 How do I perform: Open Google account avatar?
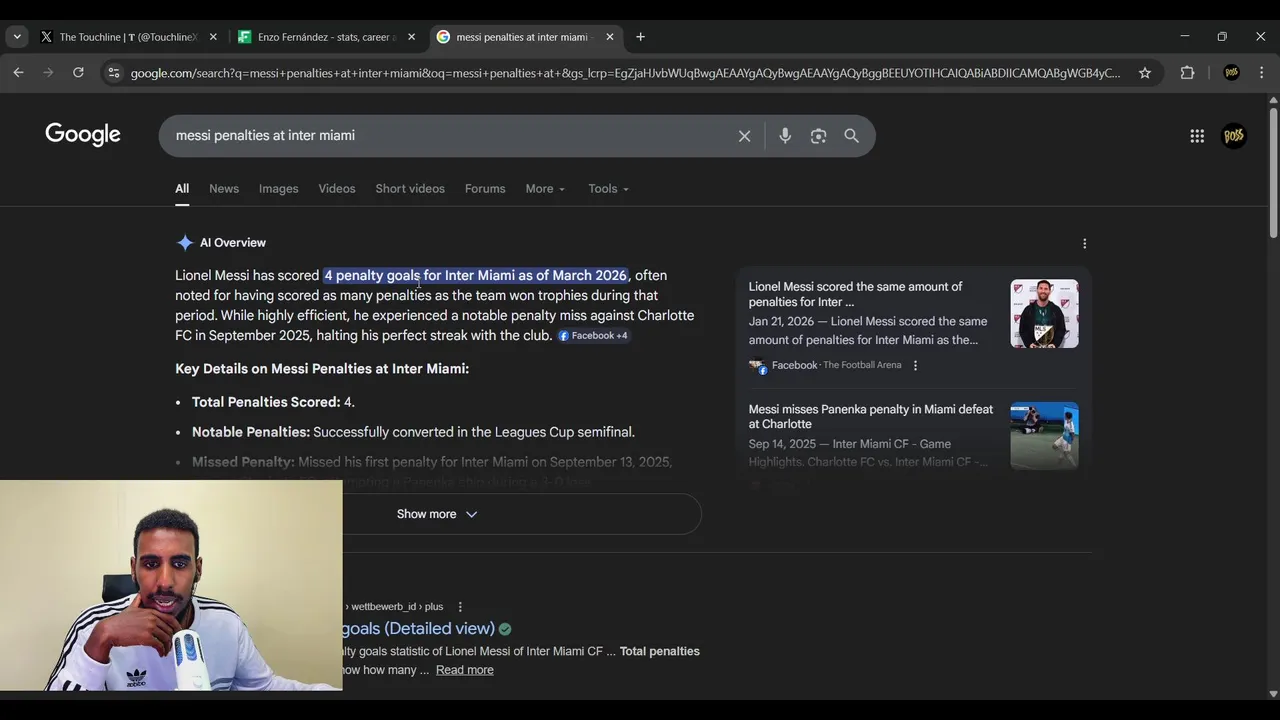tap(1234, 136)
